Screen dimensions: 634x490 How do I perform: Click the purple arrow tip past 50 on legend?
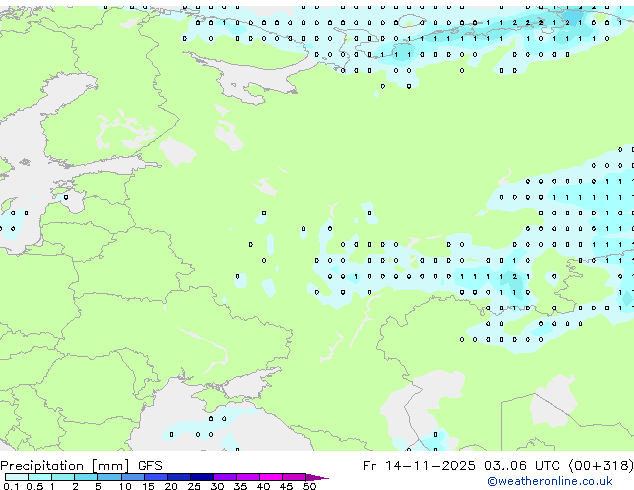pyautogui.click(x=317, y=477)
